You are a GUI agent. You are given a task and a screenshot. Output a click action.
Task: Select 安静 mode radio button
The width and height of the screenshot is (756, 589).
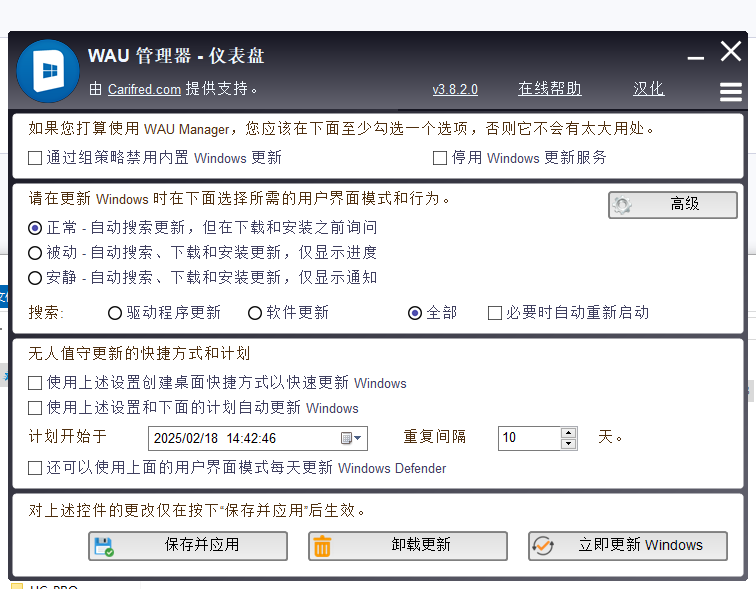(35, 278)
